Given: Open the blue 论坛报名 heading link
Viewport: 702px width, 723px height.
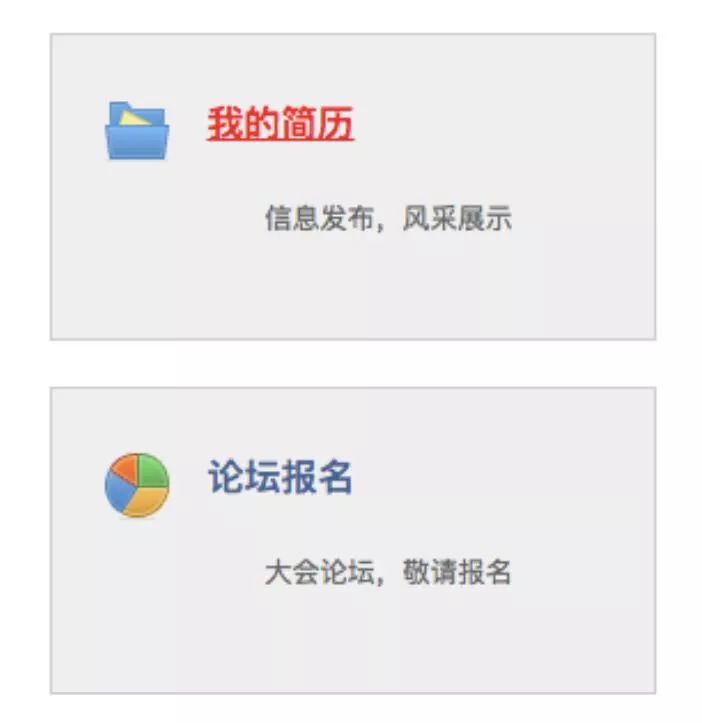Looking at the screenshot, I should pos(280,477).
